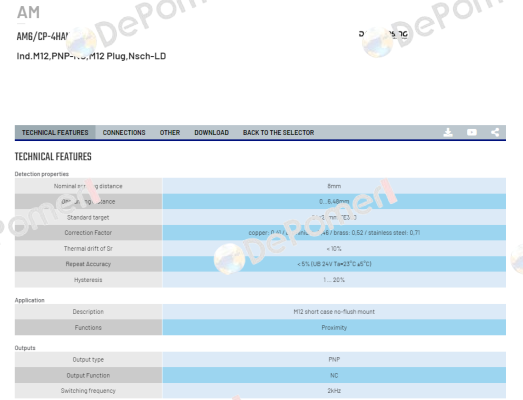Select the Repeat Accuracy value cell
This screenshot has height=400, width=523.
[x=334, y=264]
